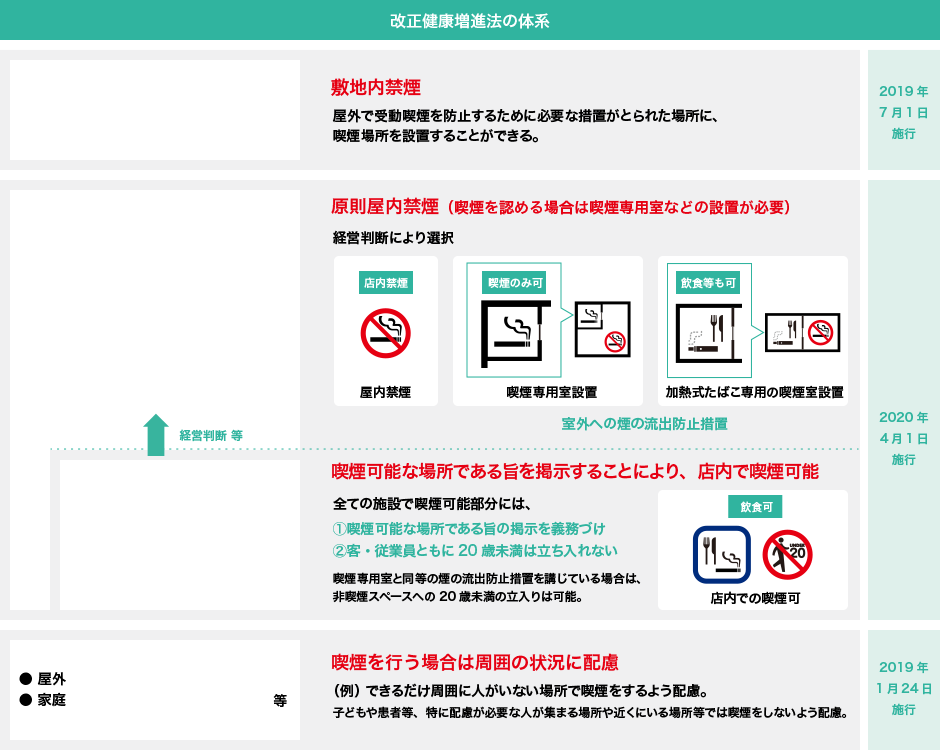Click the 原則屋内禁煙 red heading
This screenshot has width=940, height=750.
pyautogui.click(x=385, y=207)
